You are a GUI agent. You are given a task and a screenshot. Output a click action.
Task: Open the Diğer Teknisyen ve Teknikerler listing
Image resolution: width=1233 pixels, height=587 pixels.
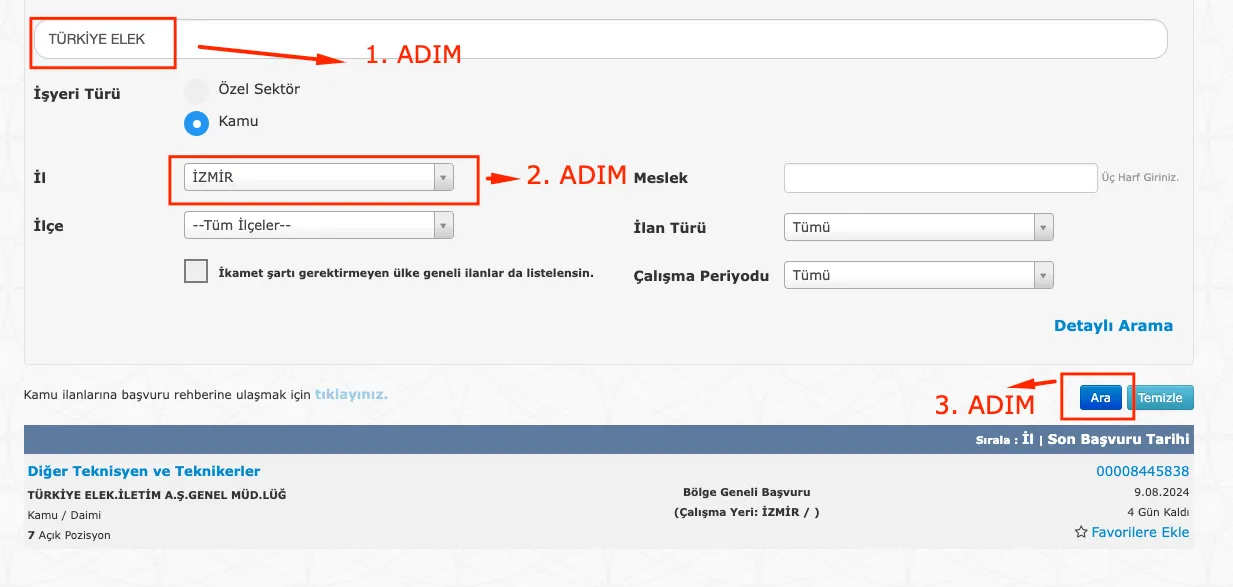pyautogui.click(x=144, y=471)
